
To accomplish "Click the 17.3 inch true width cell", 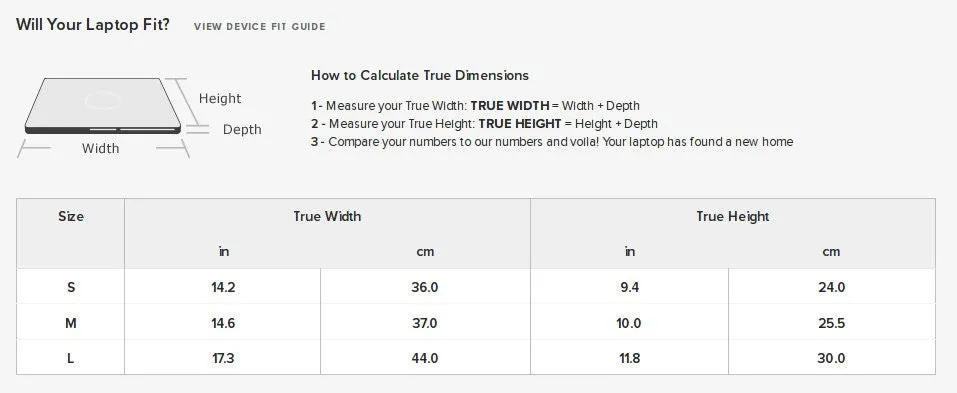I will 223,358.
